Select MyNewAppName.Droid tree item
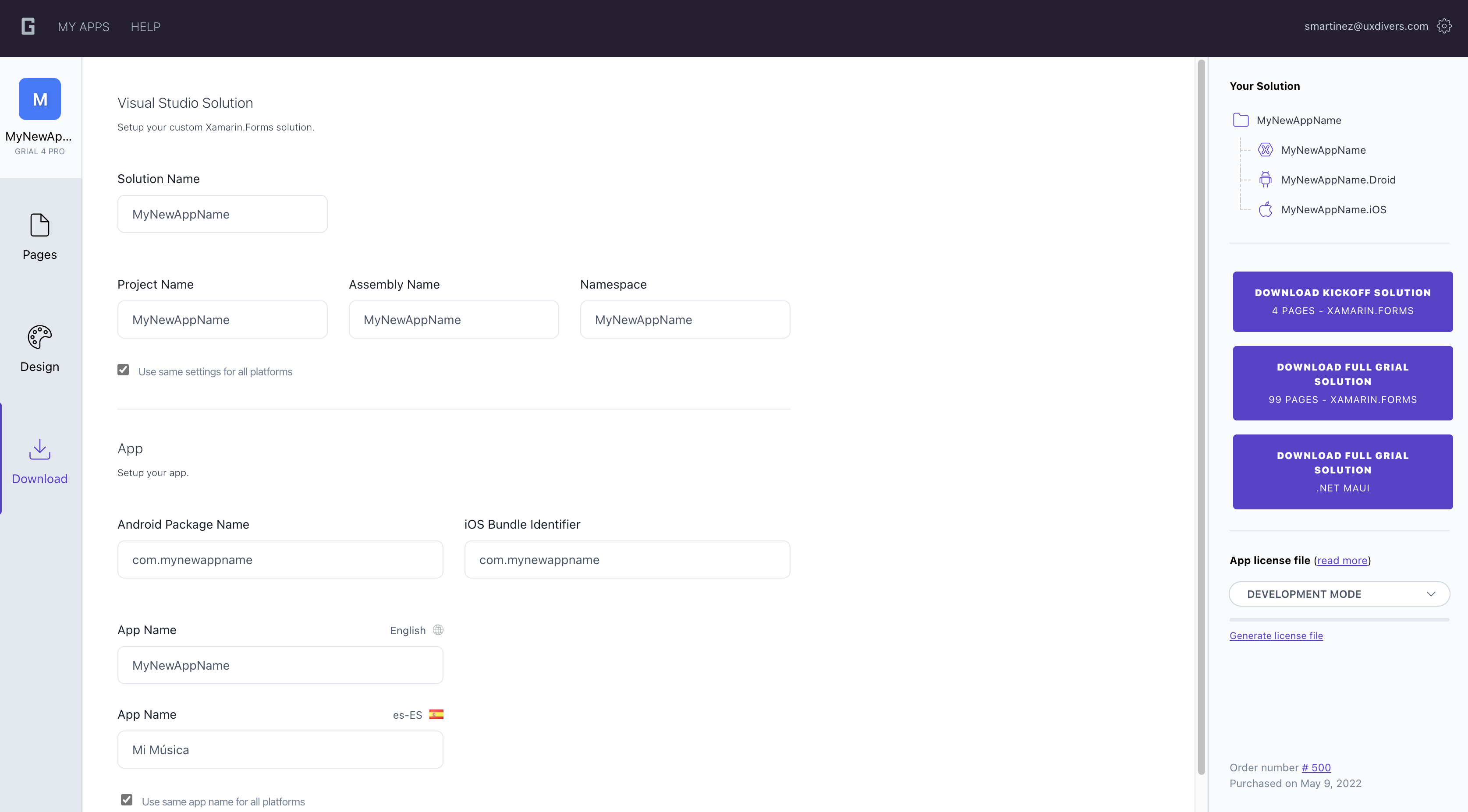Image resolution: width=1468 pixels, height=812 pixels. (1338, 180)
